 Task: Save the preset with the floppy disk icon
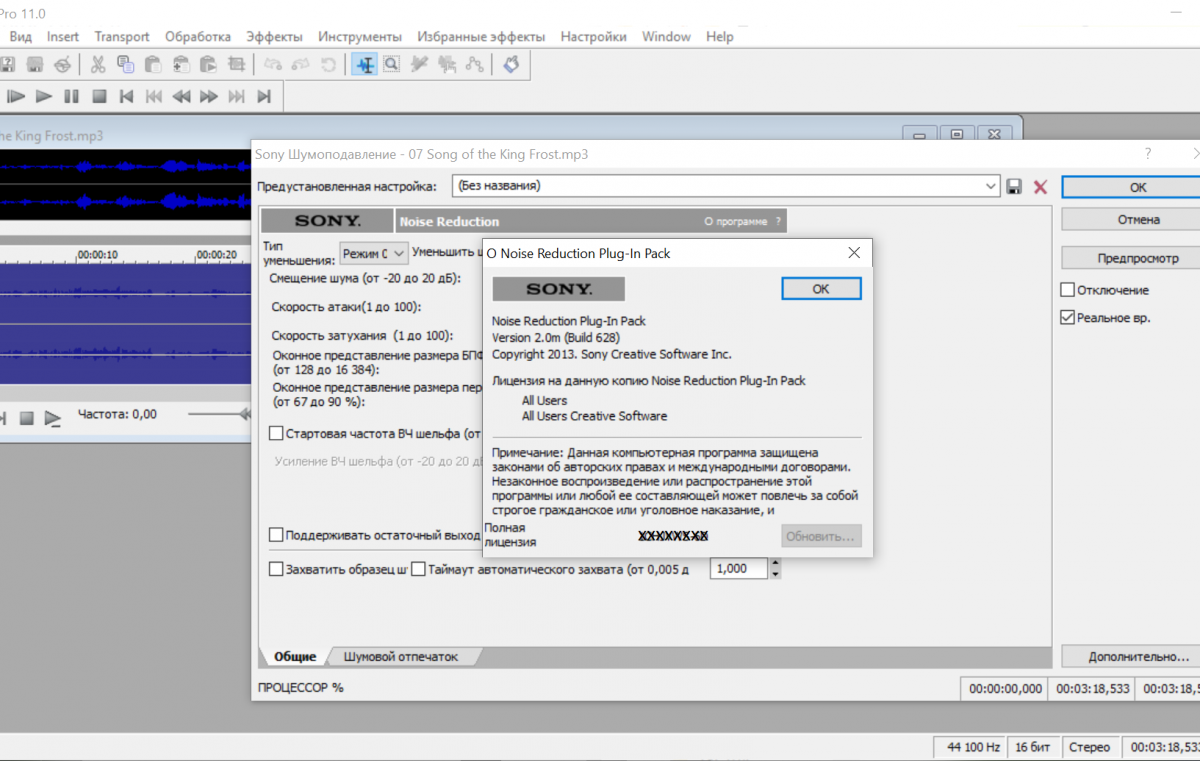click(x=1014, y=187)
